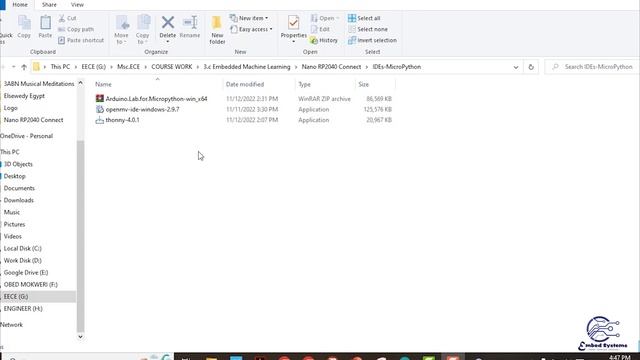Open the Easy access dropdown

251,29
